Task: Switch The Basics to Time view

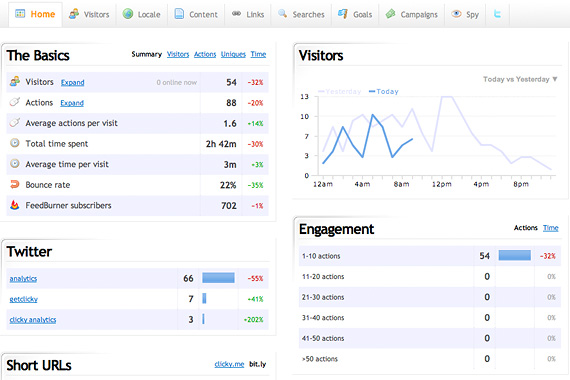Action: click(x=258, y=54)
